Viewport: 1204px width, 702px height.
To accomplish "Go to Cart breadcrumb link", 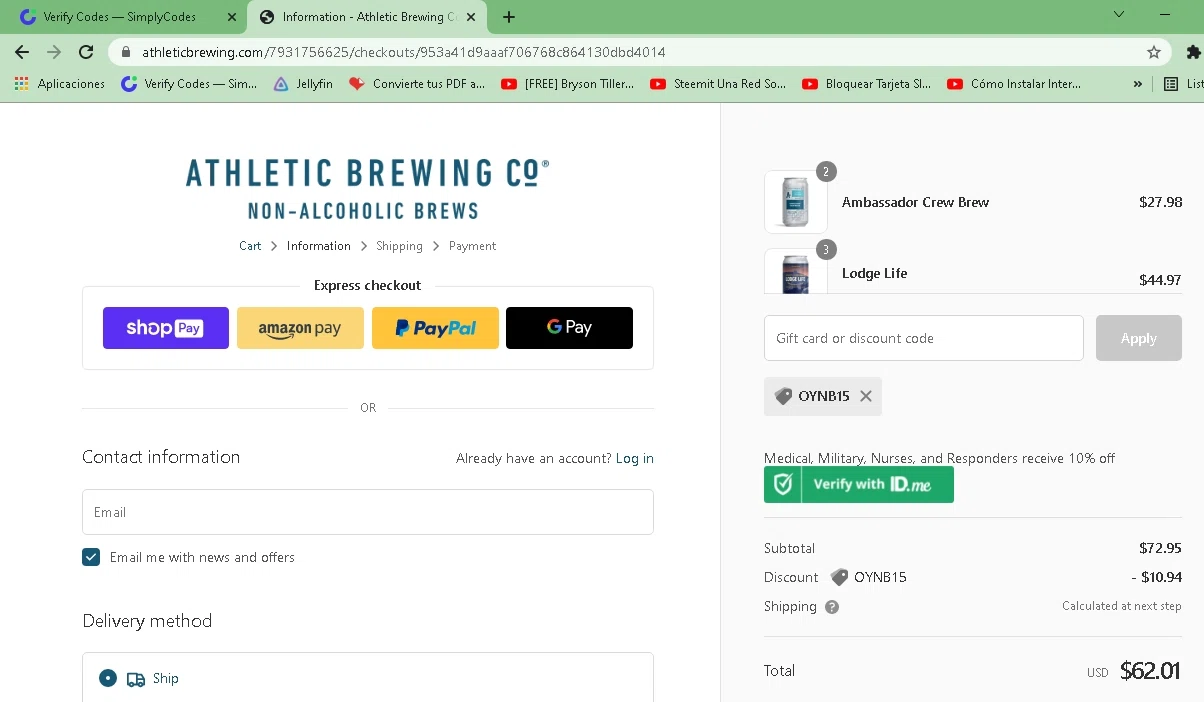I will pos(250,246).
